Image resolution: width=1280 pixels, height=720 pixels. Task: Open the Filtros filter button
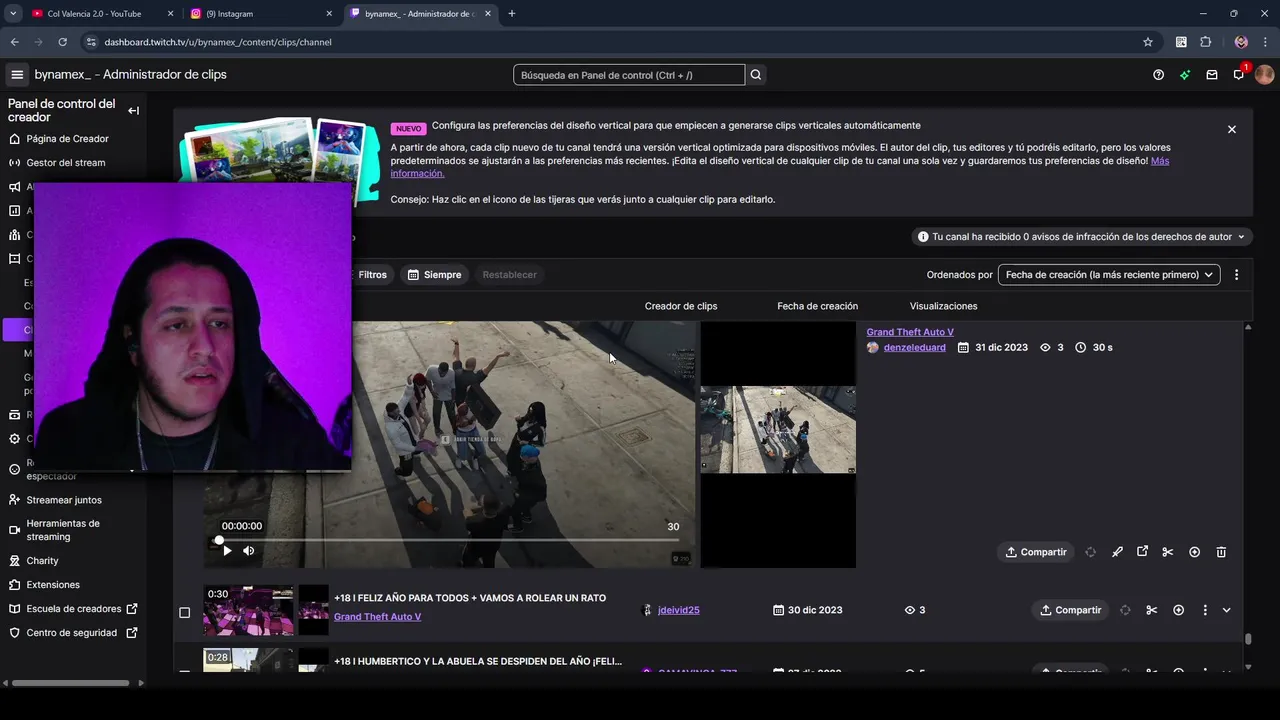pos(371,275)
